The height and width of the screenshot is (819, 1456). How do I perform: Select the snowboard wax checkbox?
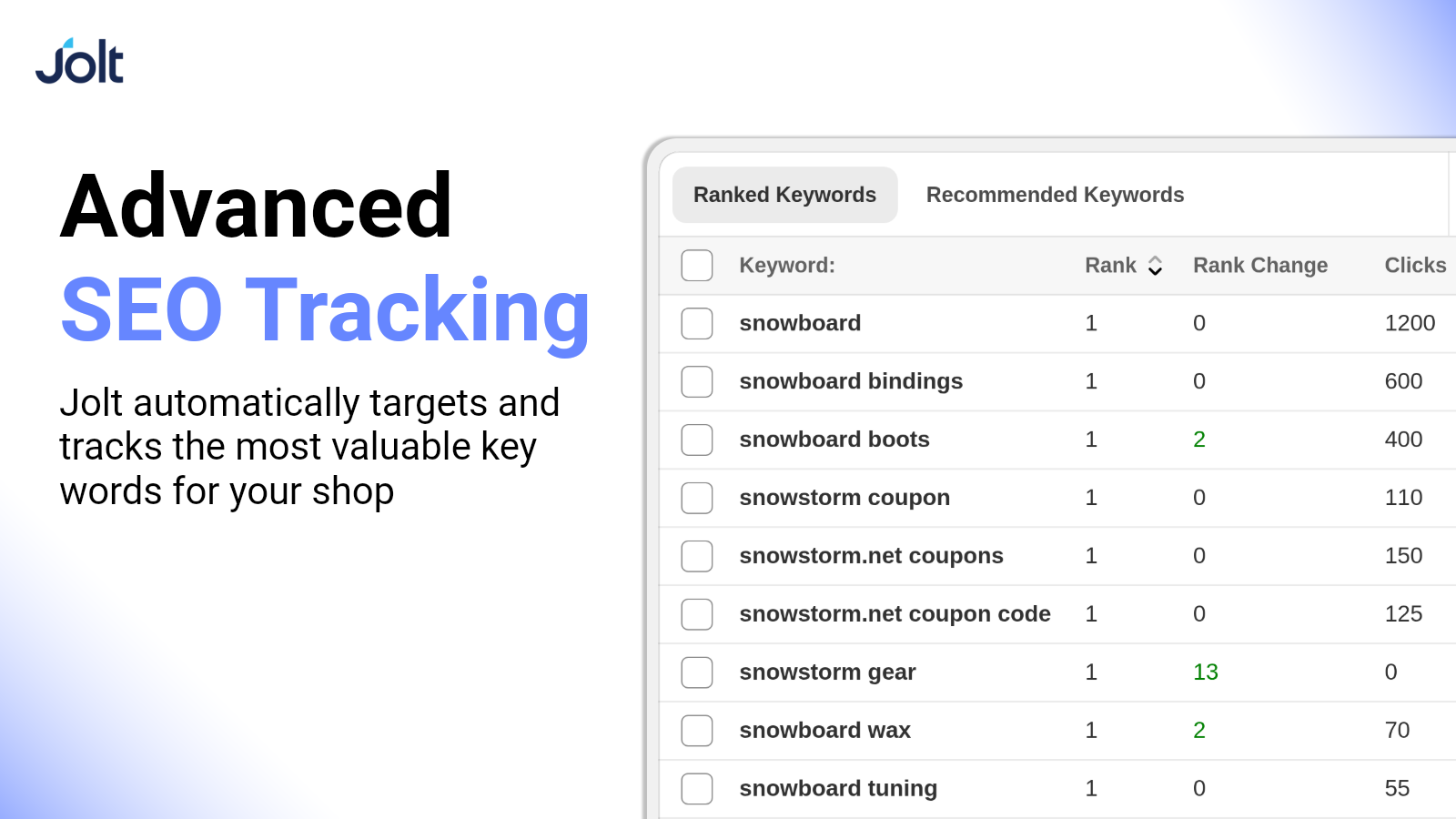coord(697,732)
